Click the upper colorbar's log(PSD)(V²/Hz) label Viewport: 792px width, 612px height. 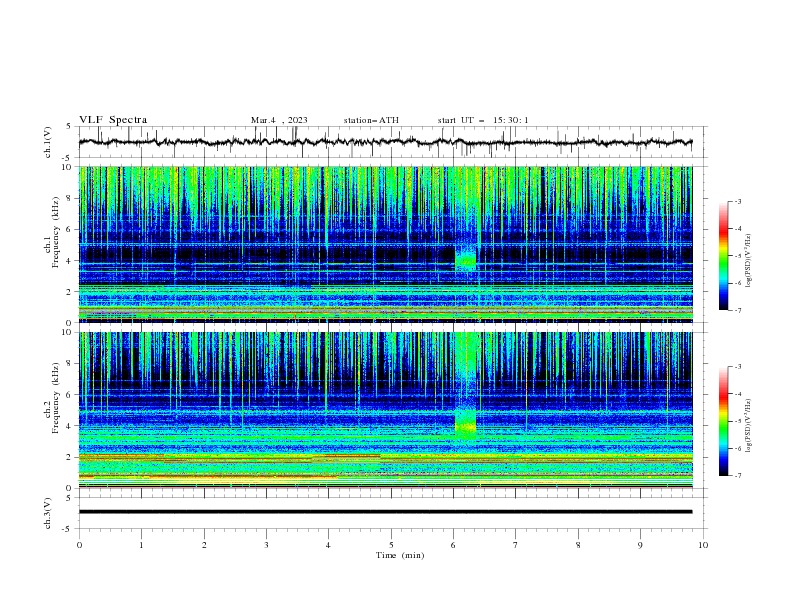749,261
